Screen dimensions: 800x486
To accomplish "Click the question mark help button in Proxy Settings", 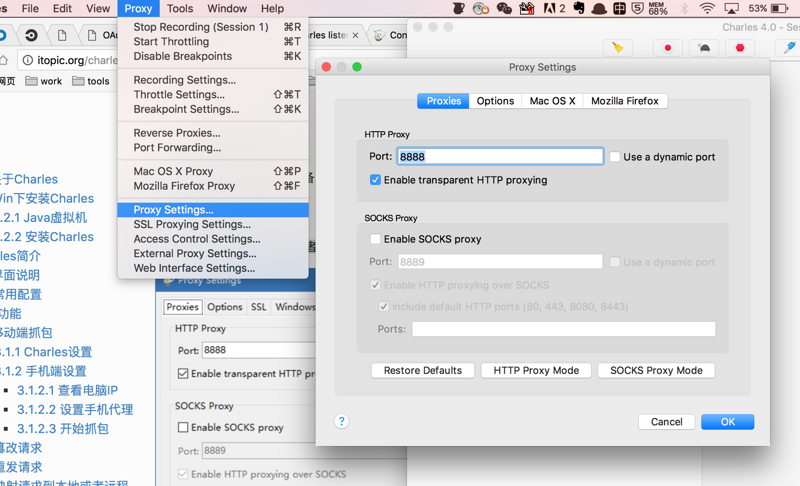I will point(341,421).
